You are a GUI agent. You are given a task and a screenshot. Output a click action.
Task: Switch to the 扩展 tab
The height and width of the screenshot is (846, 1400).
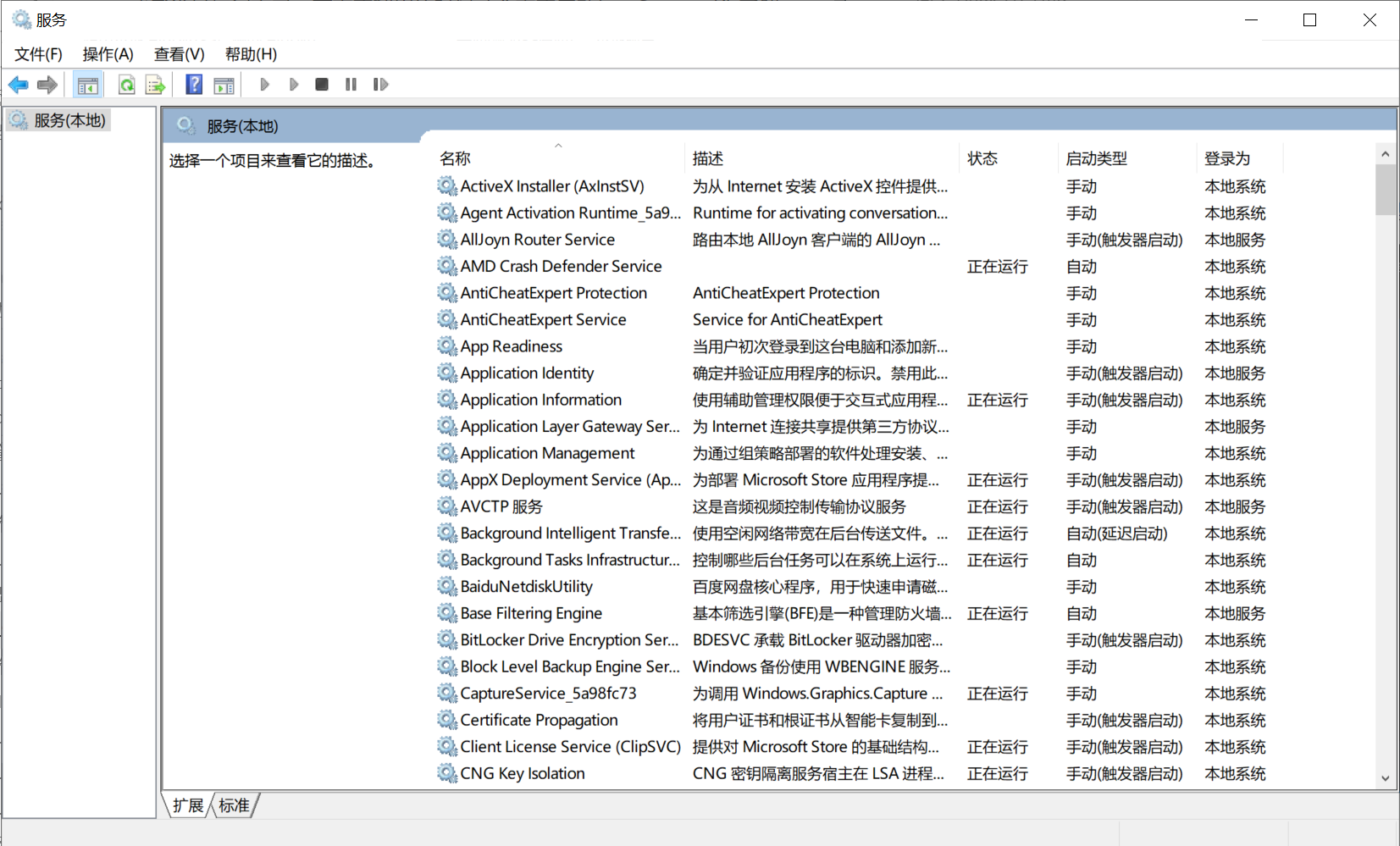pos(187,805)
